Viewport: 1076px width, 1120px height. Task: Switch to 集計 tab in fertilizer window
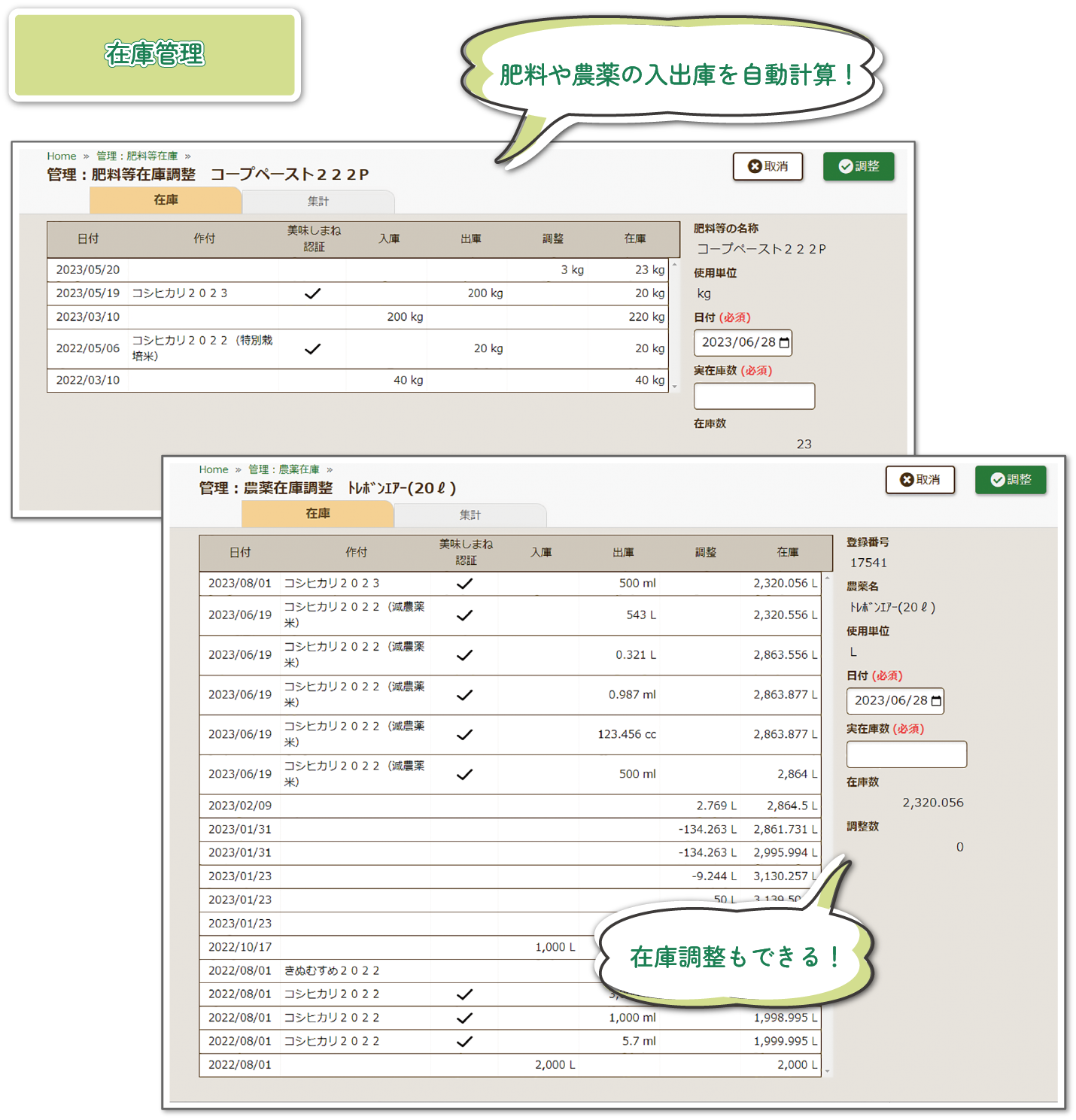(318, 202)
